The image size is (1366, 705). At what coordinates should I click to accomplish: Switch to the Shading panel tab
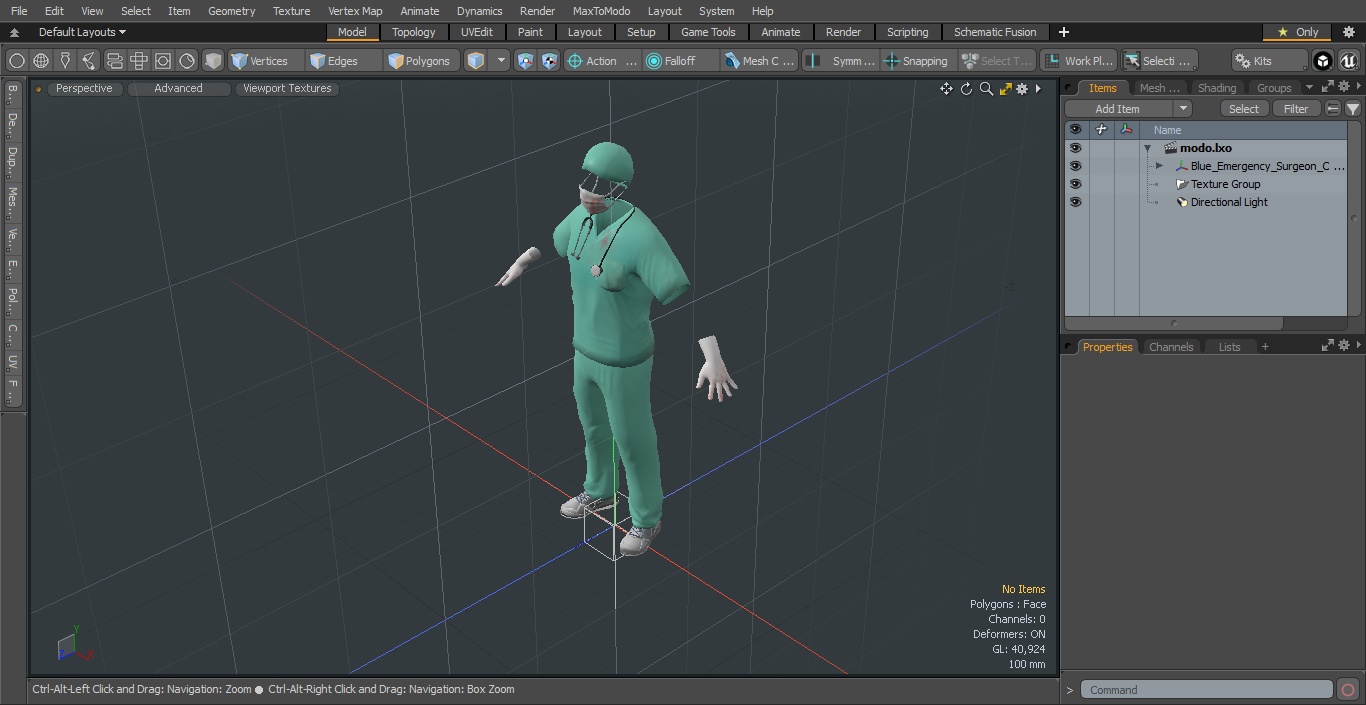(1217, 88)
